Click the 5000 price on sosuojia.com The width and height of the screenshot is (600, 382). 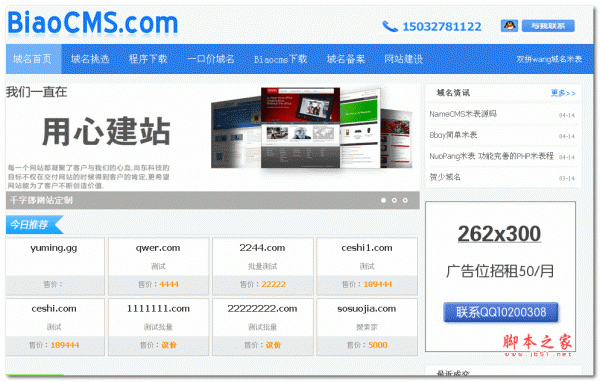[378, 345]
